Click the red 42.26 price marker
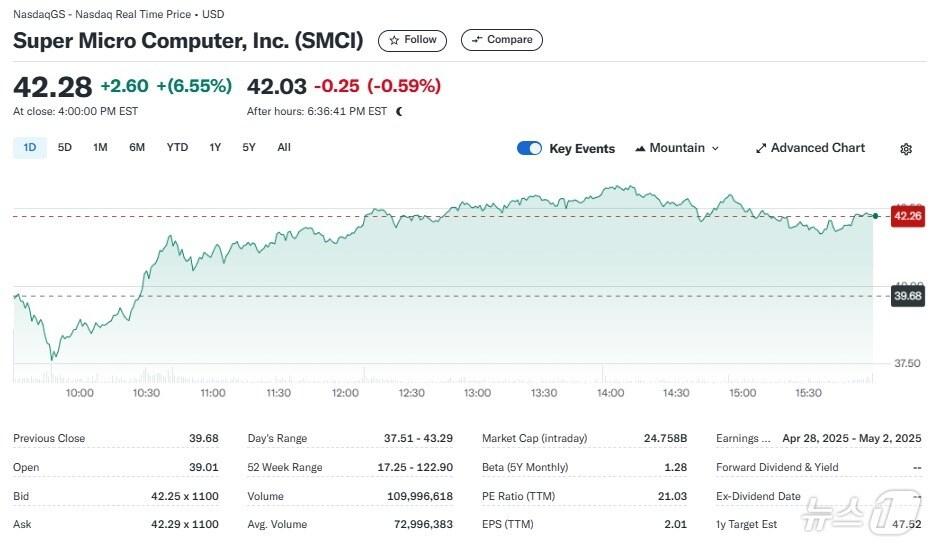This screenshot has height=547, width=931. (x=907, y=215)
